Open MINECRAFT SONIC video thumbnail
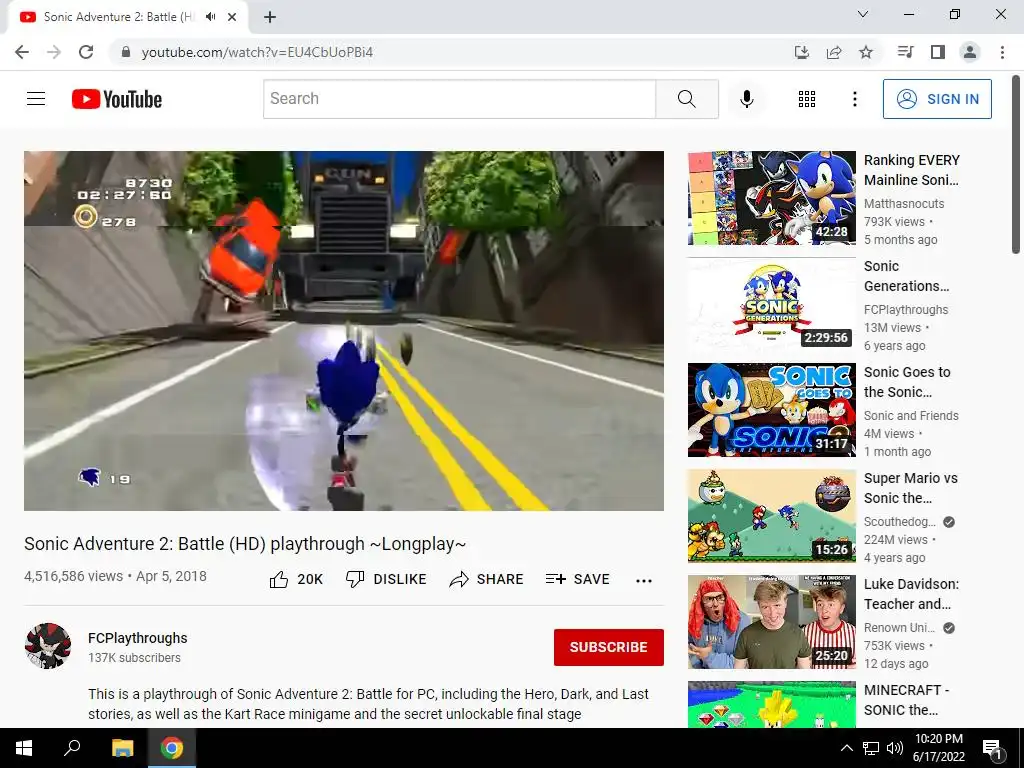 click(772, 705)
